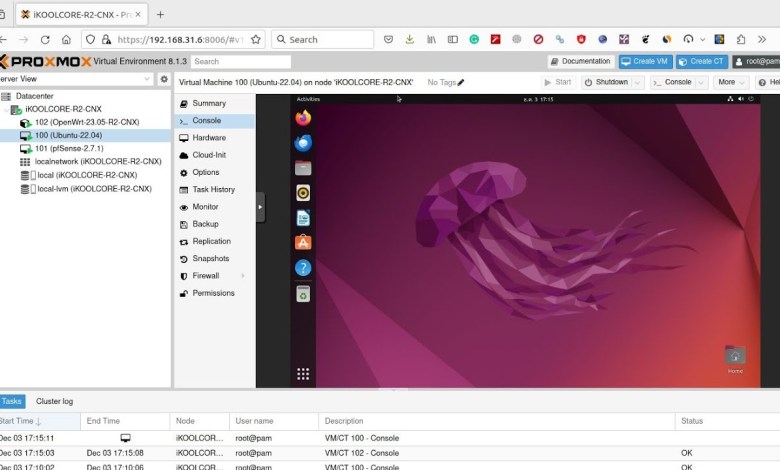Open the Monitor section
This screenshot has height=470, width=780.
(x=214, y=207)
